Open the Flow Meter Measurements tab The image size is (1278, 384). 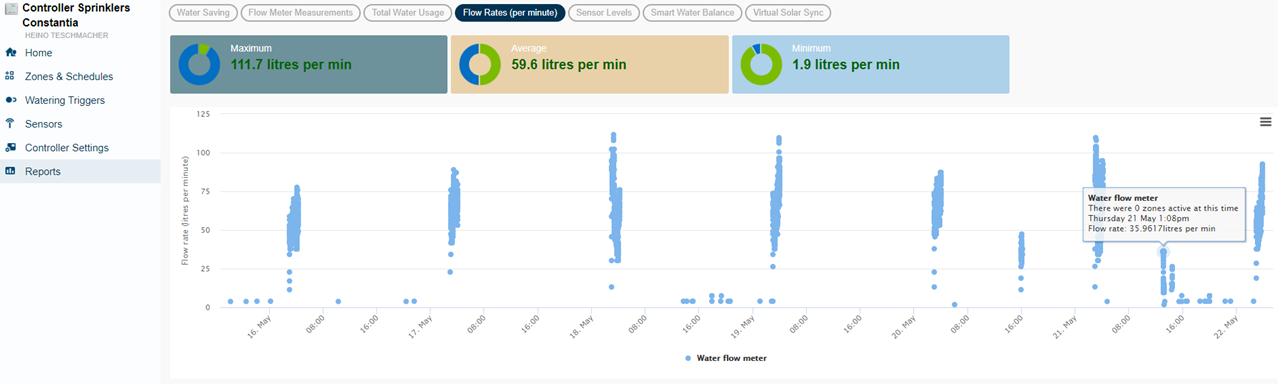[x=300, y=13]
